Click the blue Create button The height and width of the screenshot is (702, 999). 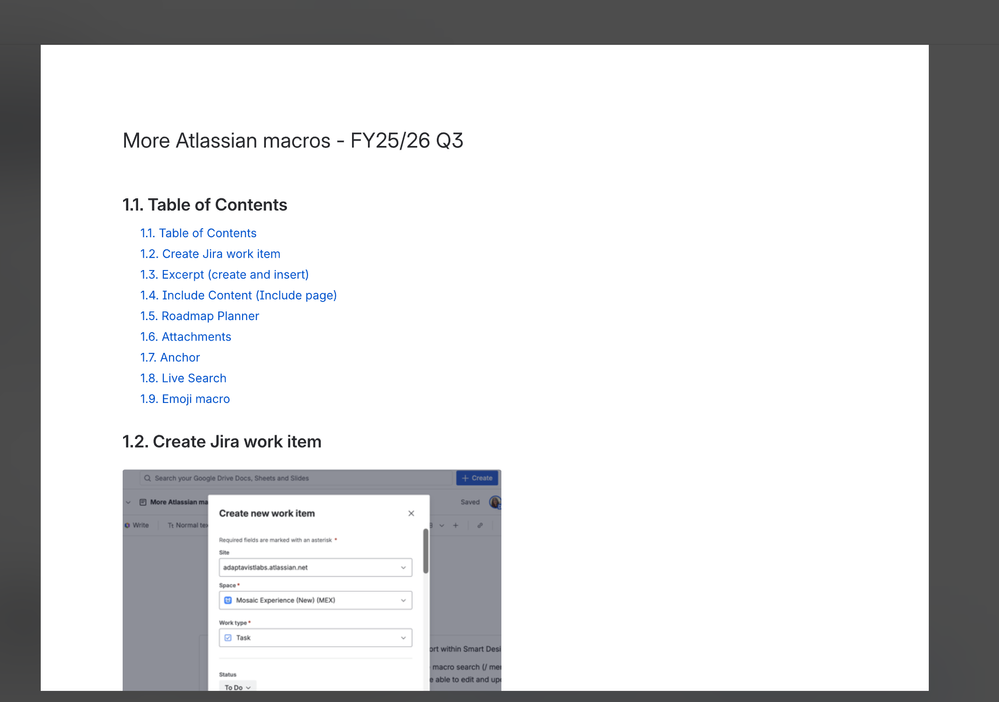476,478
